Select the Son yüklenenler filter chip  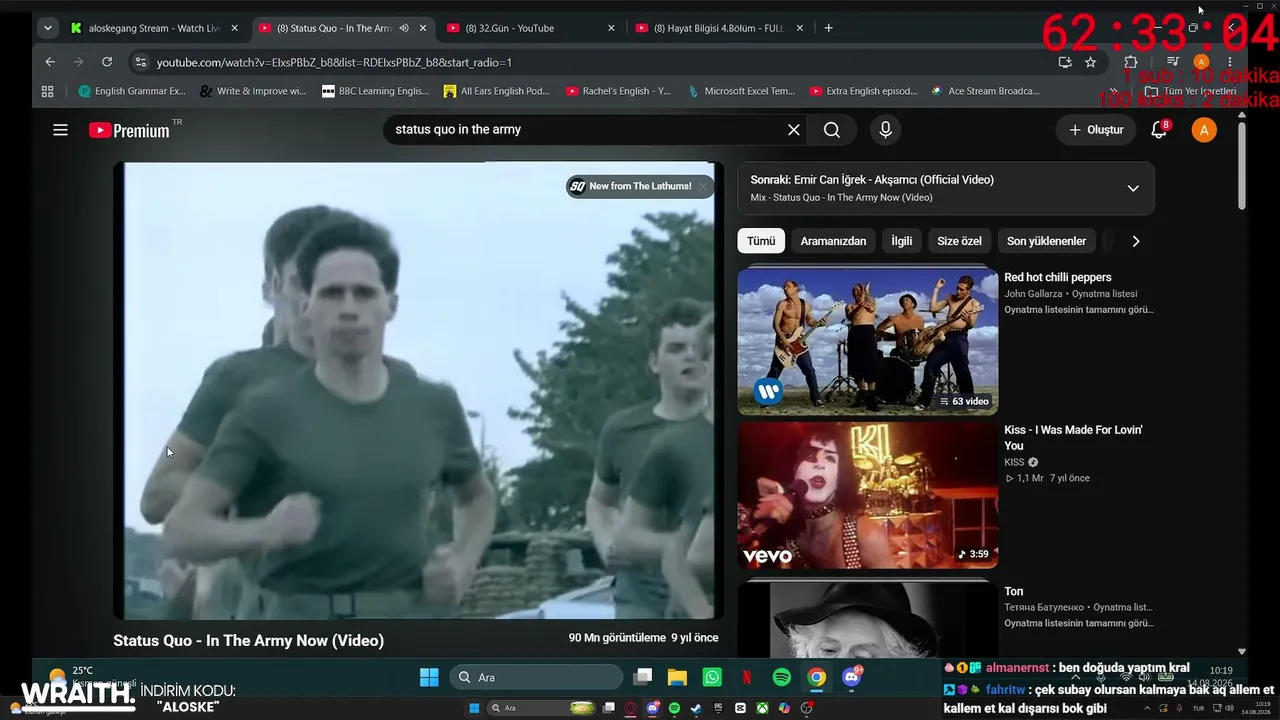click(x=1046, y=241)
